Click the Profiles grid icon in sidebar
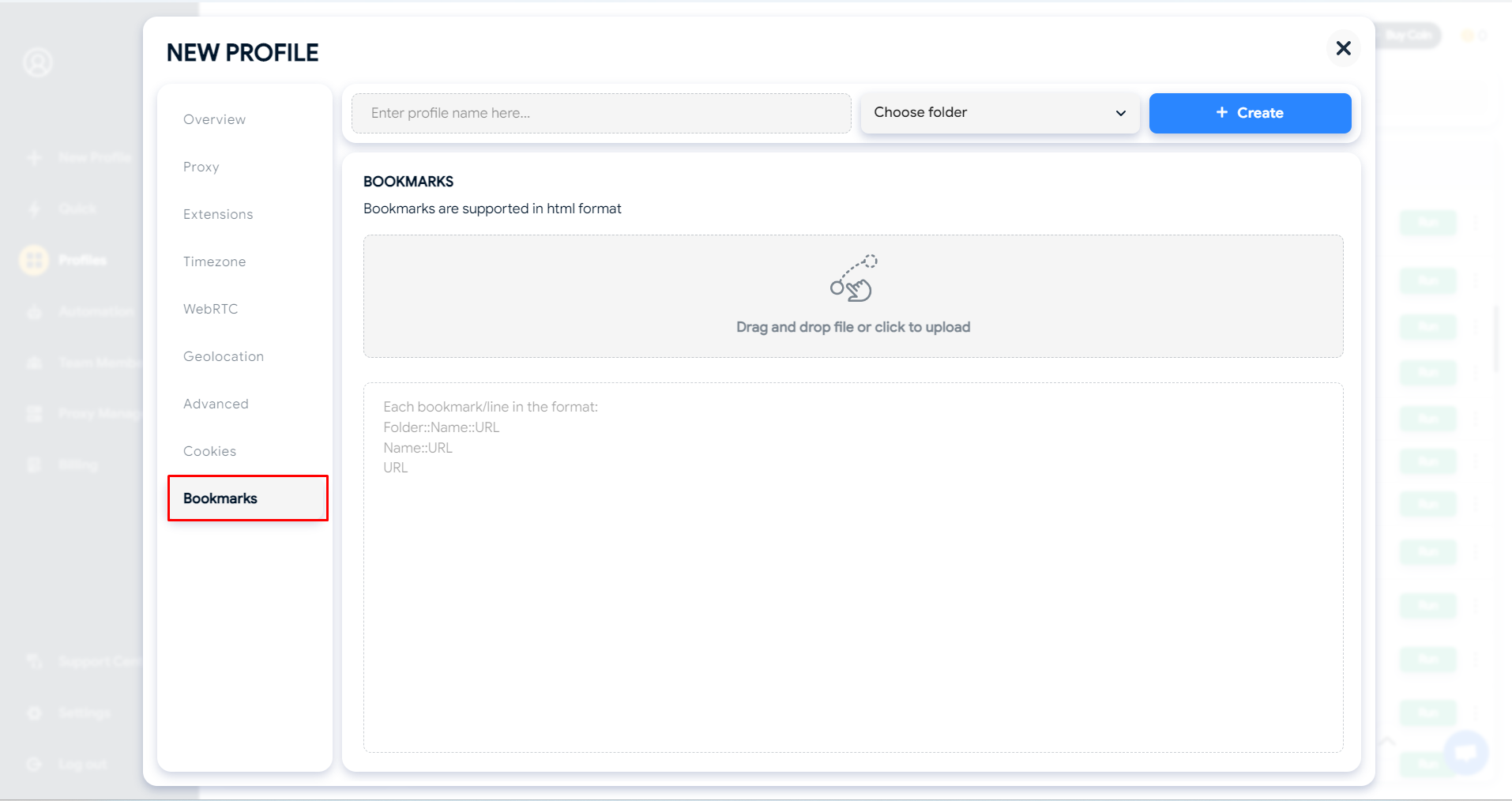 [34, 260]
